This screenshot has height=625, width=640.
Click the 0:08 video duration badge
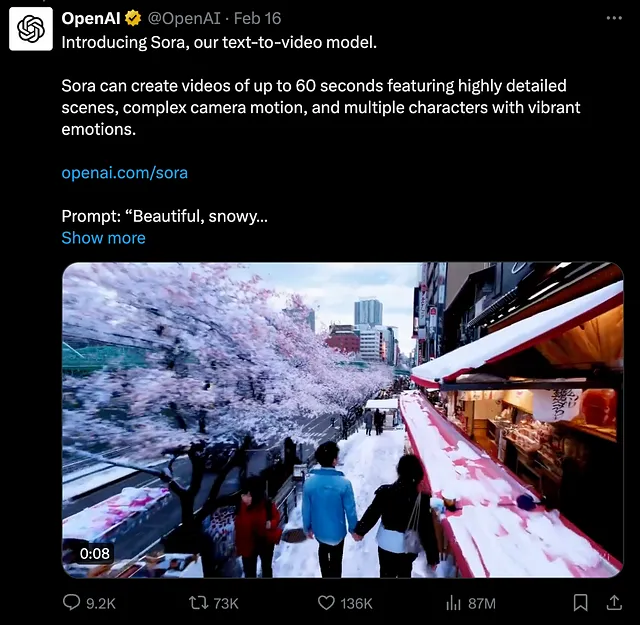(94, 554)
